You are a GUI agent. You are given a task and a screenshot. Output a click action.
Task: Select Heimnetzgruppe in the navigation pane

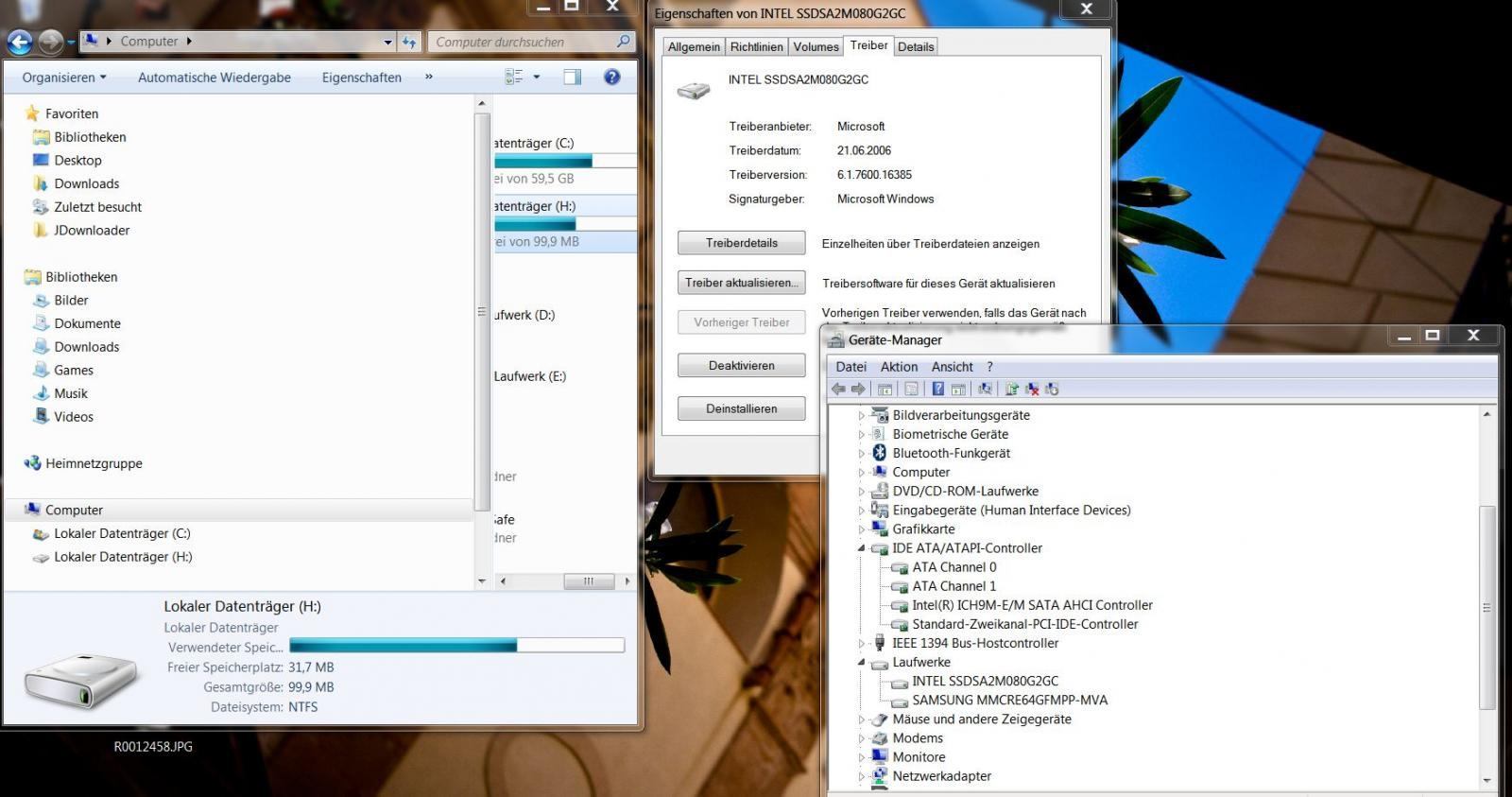point(94,463)
